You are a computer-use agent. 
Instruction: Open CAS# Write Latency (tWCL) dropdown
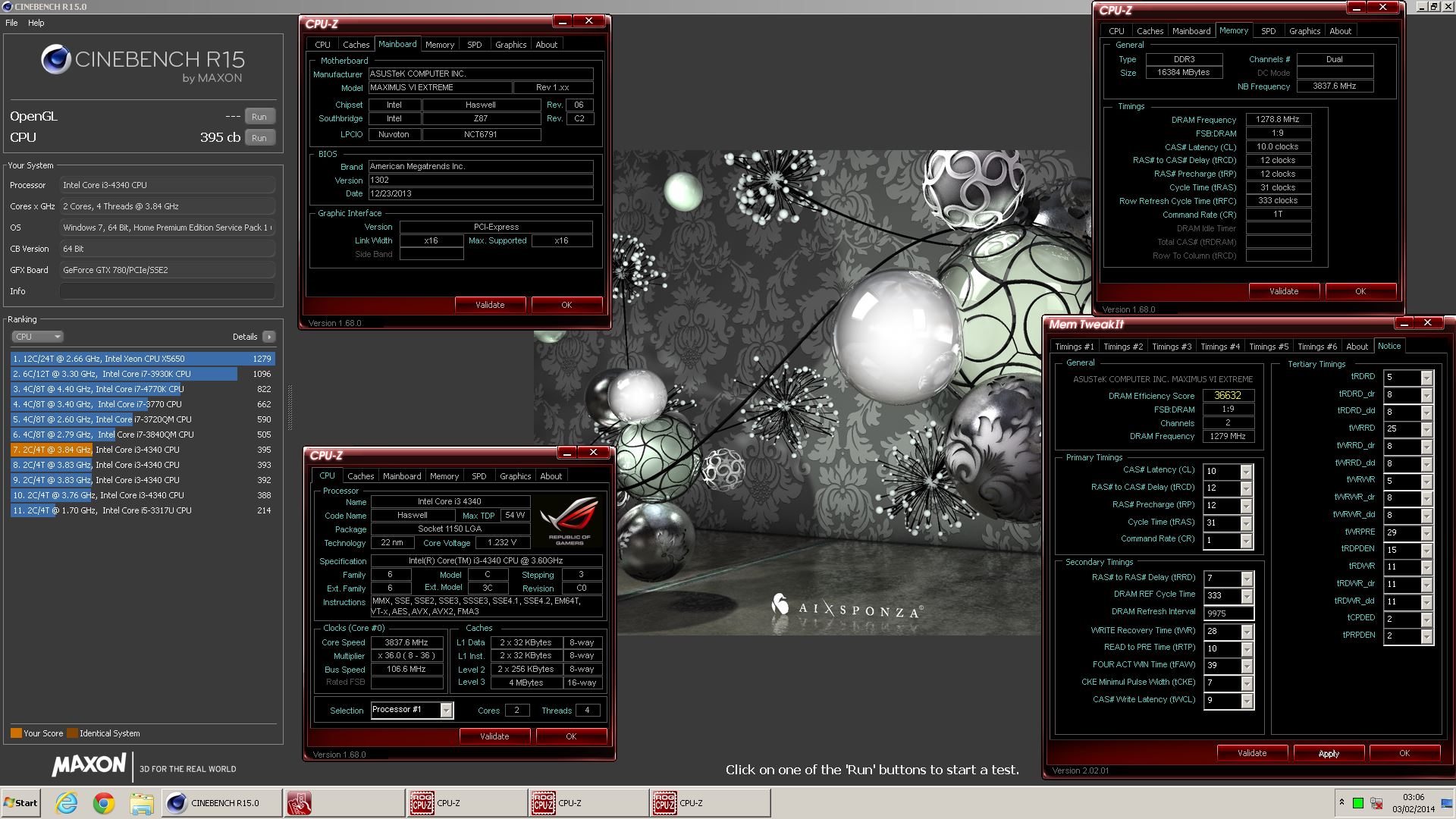coord(1246,701)
